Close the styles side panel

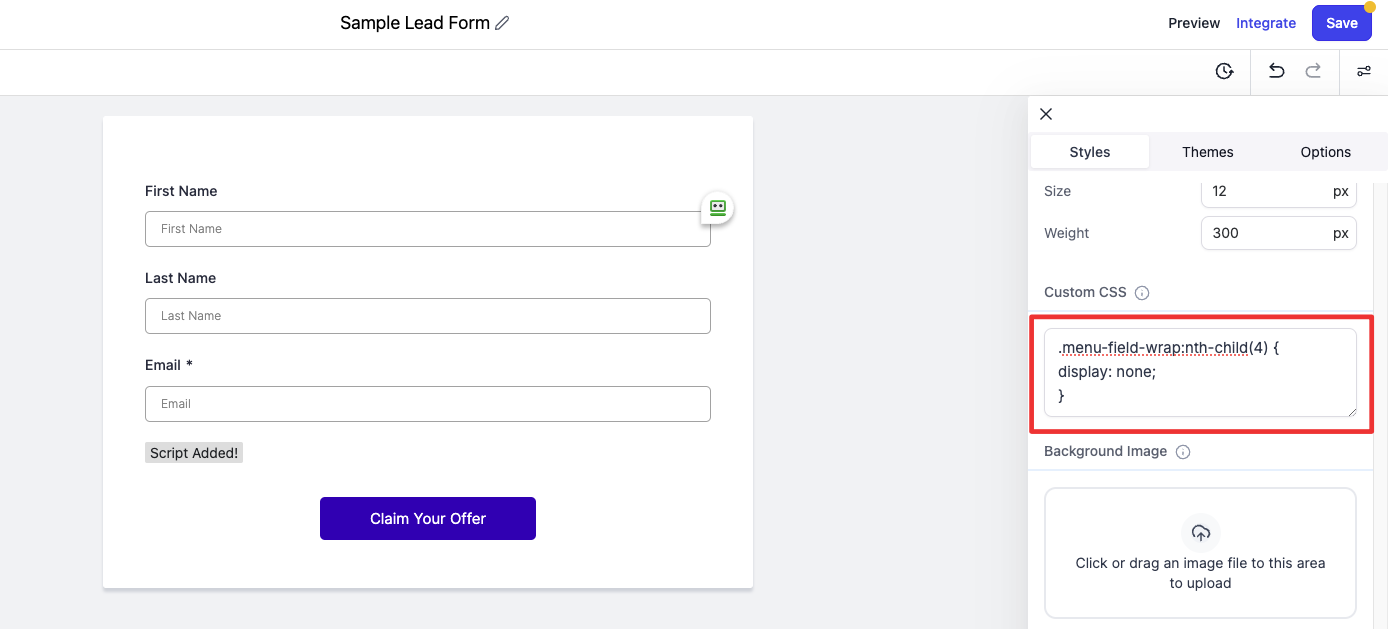coord(1046,114)
